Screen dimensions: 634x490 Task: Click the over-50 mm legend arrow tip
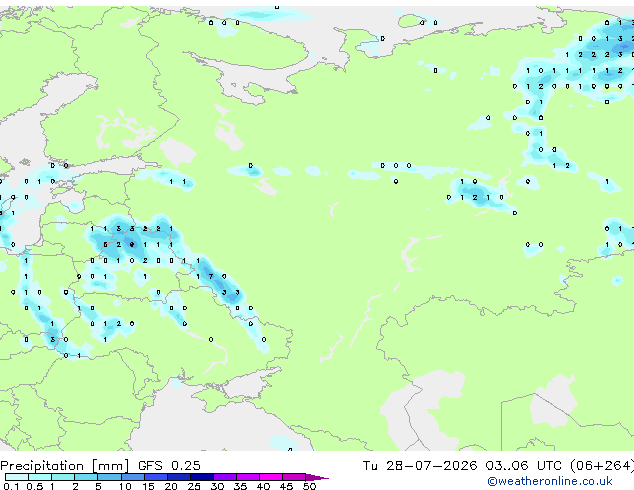point(318,477)
